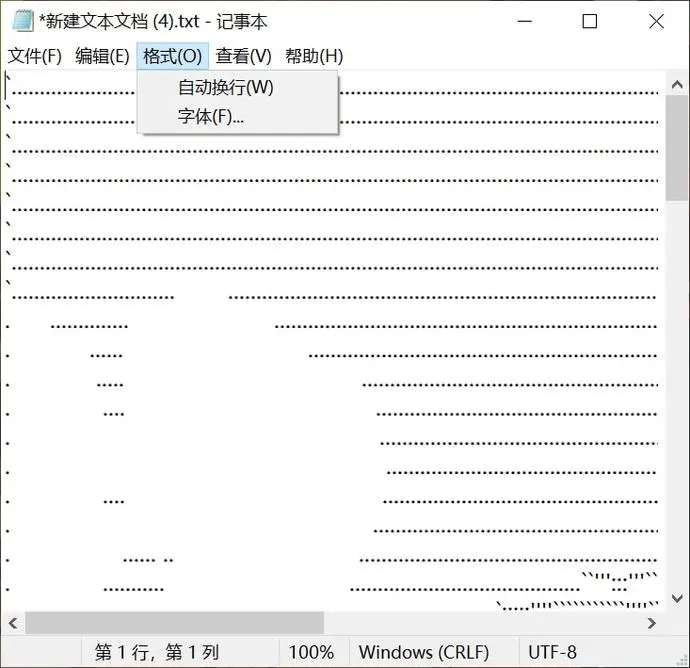The image size is (690, 668).
Task: Open the 编辑(E) menu
Action: click(x=102, y=56)
